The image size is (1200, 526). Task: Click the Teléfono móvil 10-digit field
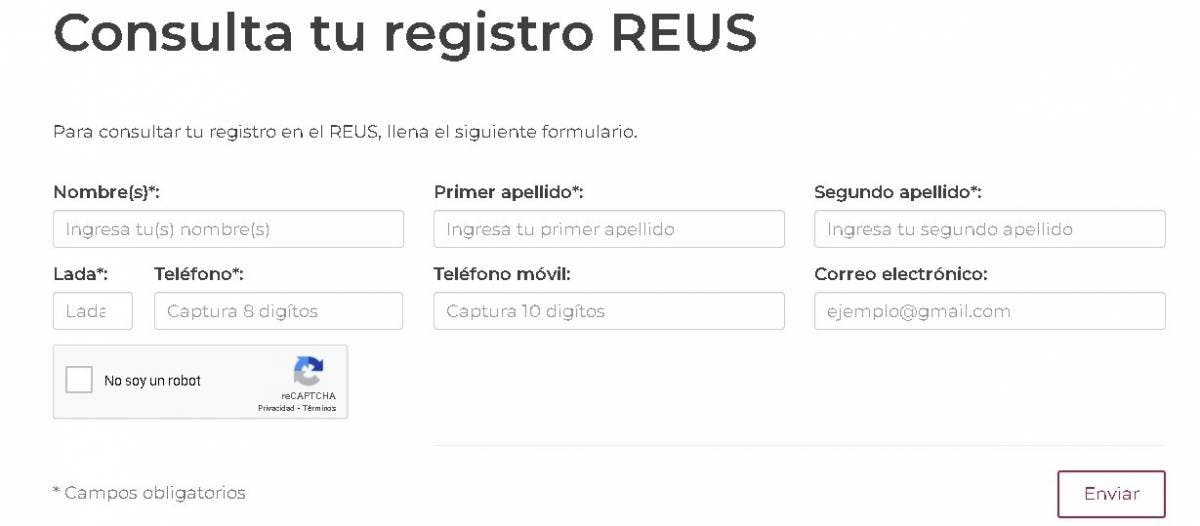(608, 311)
